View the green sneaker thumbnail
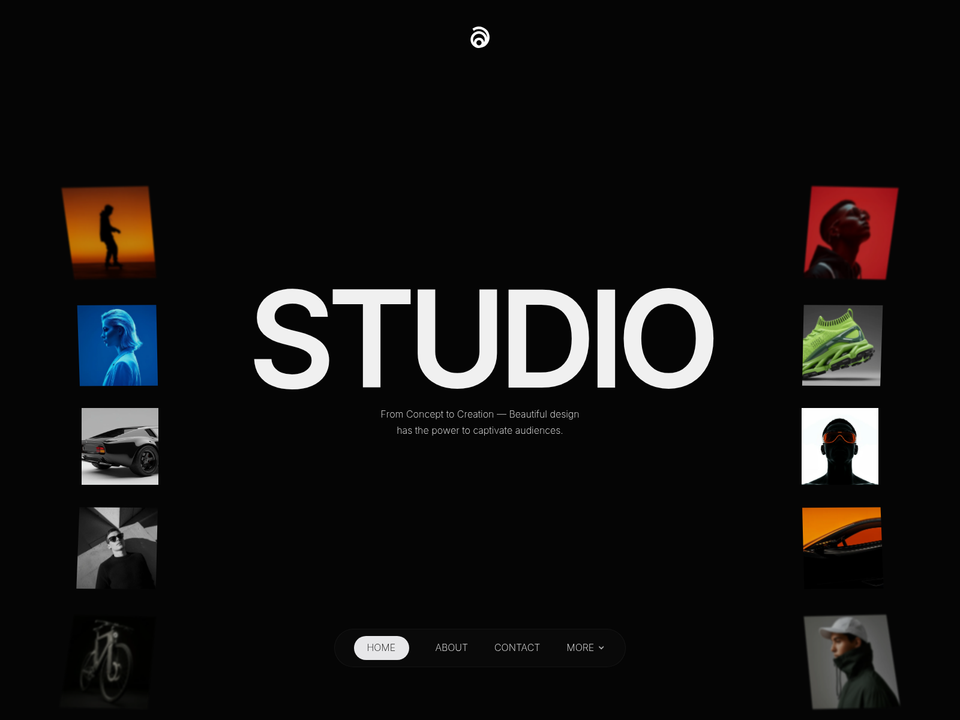The height and width of the screenshot is (720, 960). [842, 345]
